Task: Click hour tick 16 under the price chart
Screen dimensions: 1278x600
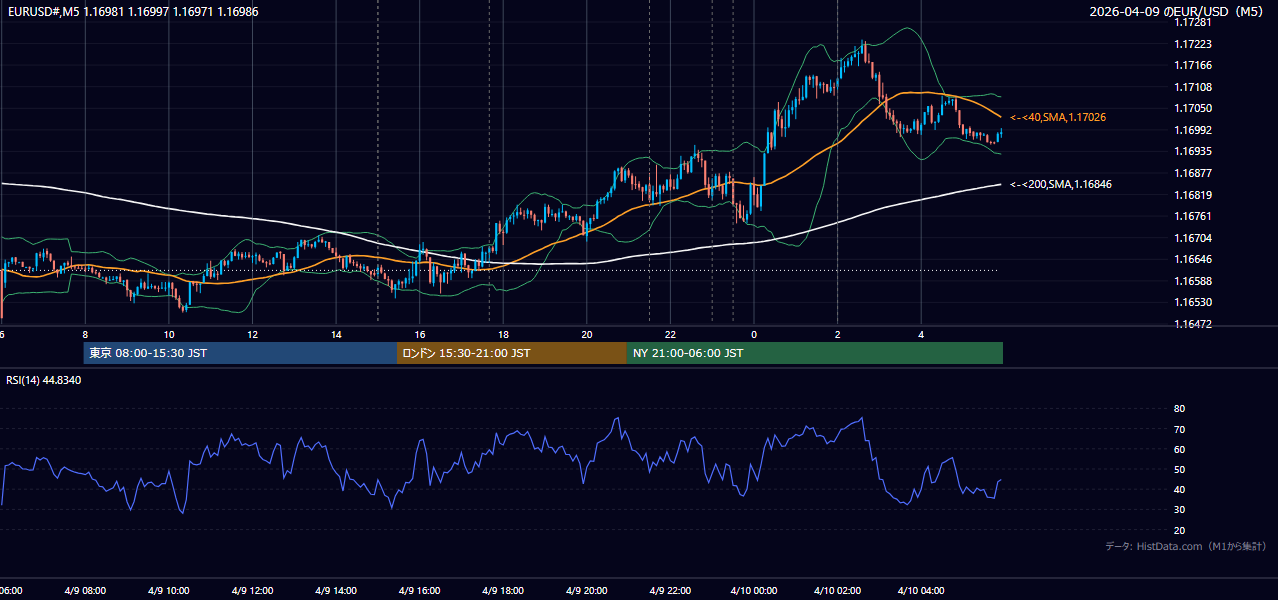Action: coord(420,334)
